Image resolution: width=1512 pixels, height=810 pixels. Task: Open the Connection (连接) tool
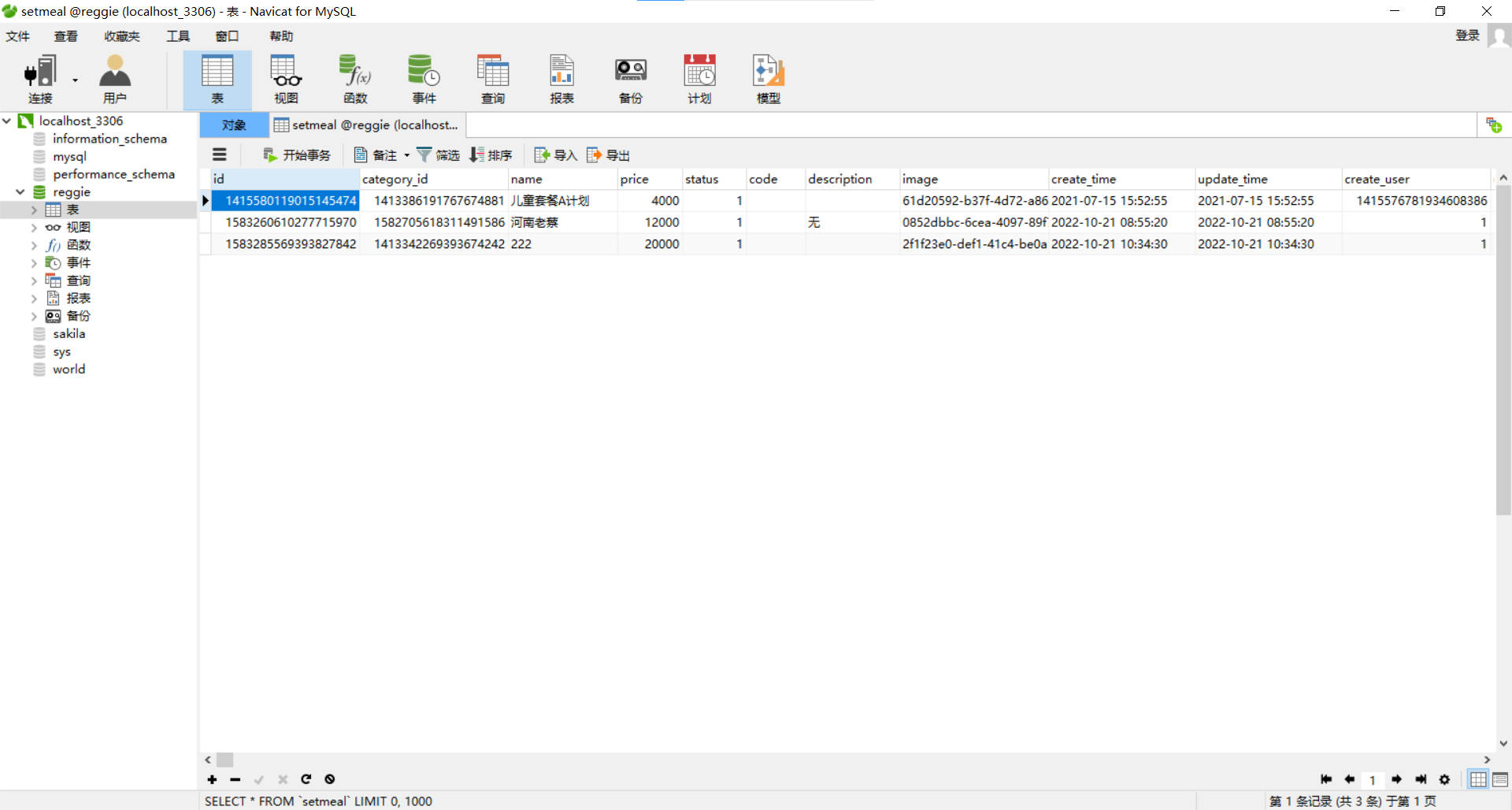pyautogui.click(x=40, y=80)
